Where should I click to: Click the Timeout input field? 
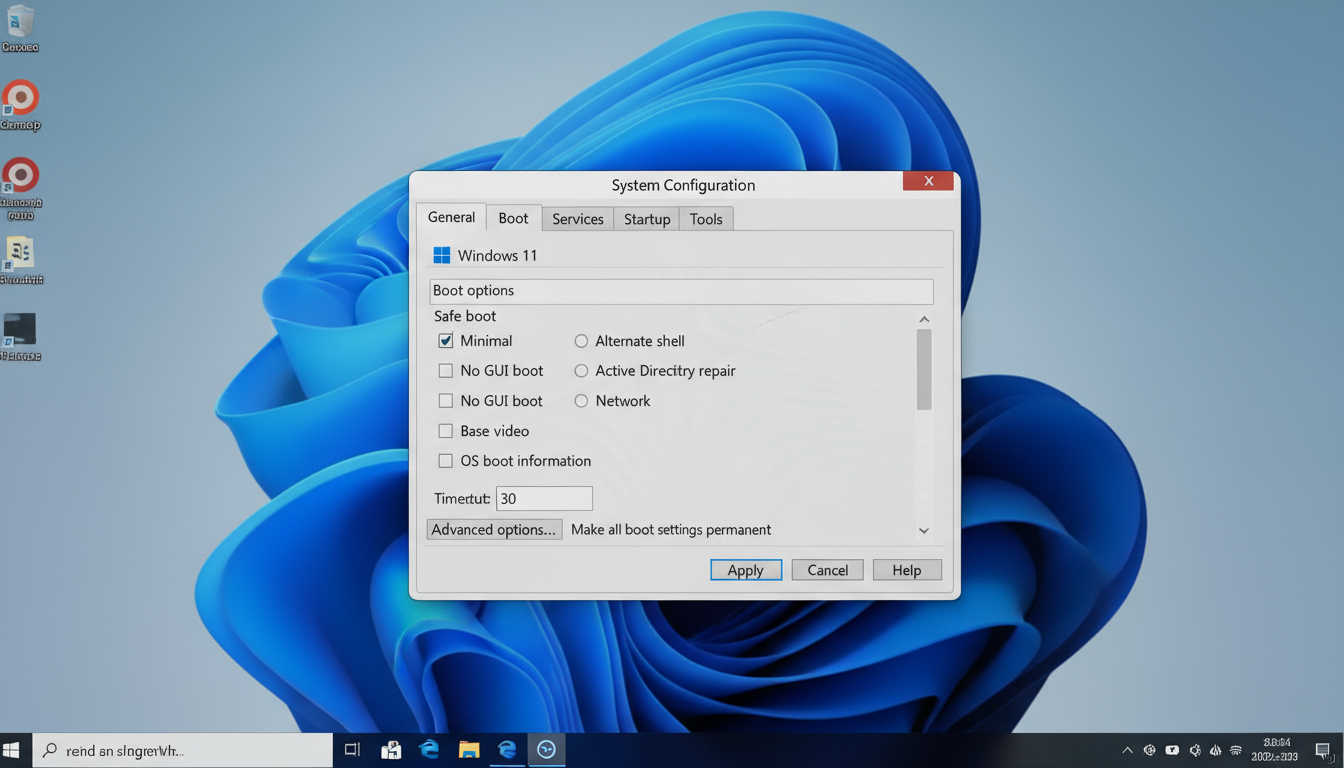[x=544, y=499]
